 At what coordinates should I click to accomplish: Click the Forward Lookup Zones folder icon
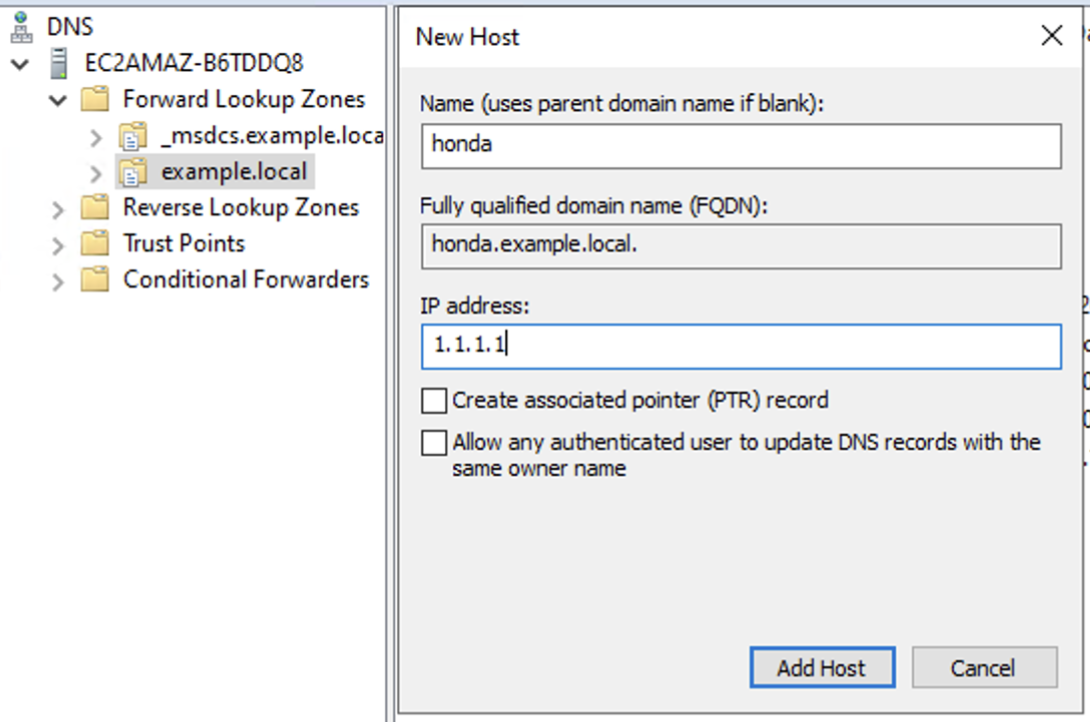point(95,100)
